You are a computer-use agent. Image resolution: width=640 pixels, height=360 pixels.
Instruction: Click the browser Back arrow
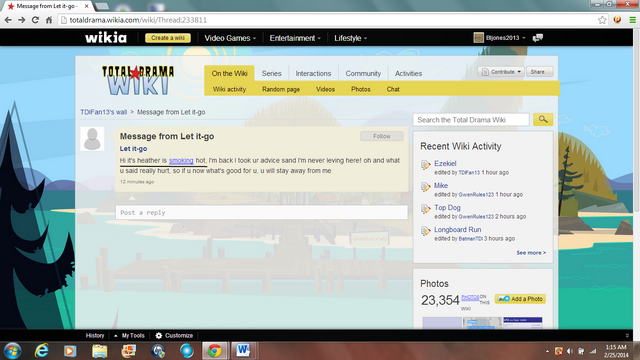[8, 20]
